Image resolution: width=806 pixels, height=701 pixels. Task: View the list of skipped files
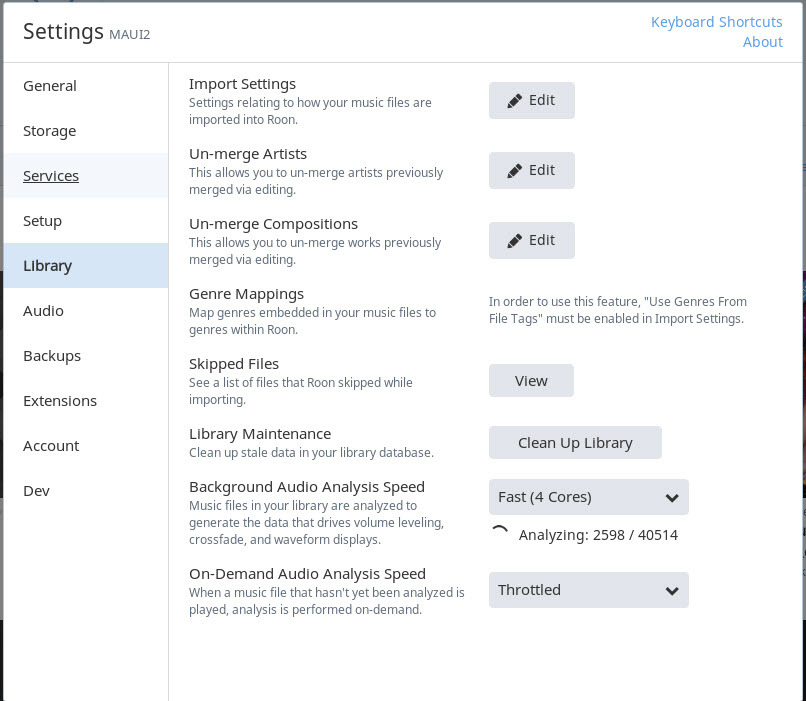pos(531,381)
